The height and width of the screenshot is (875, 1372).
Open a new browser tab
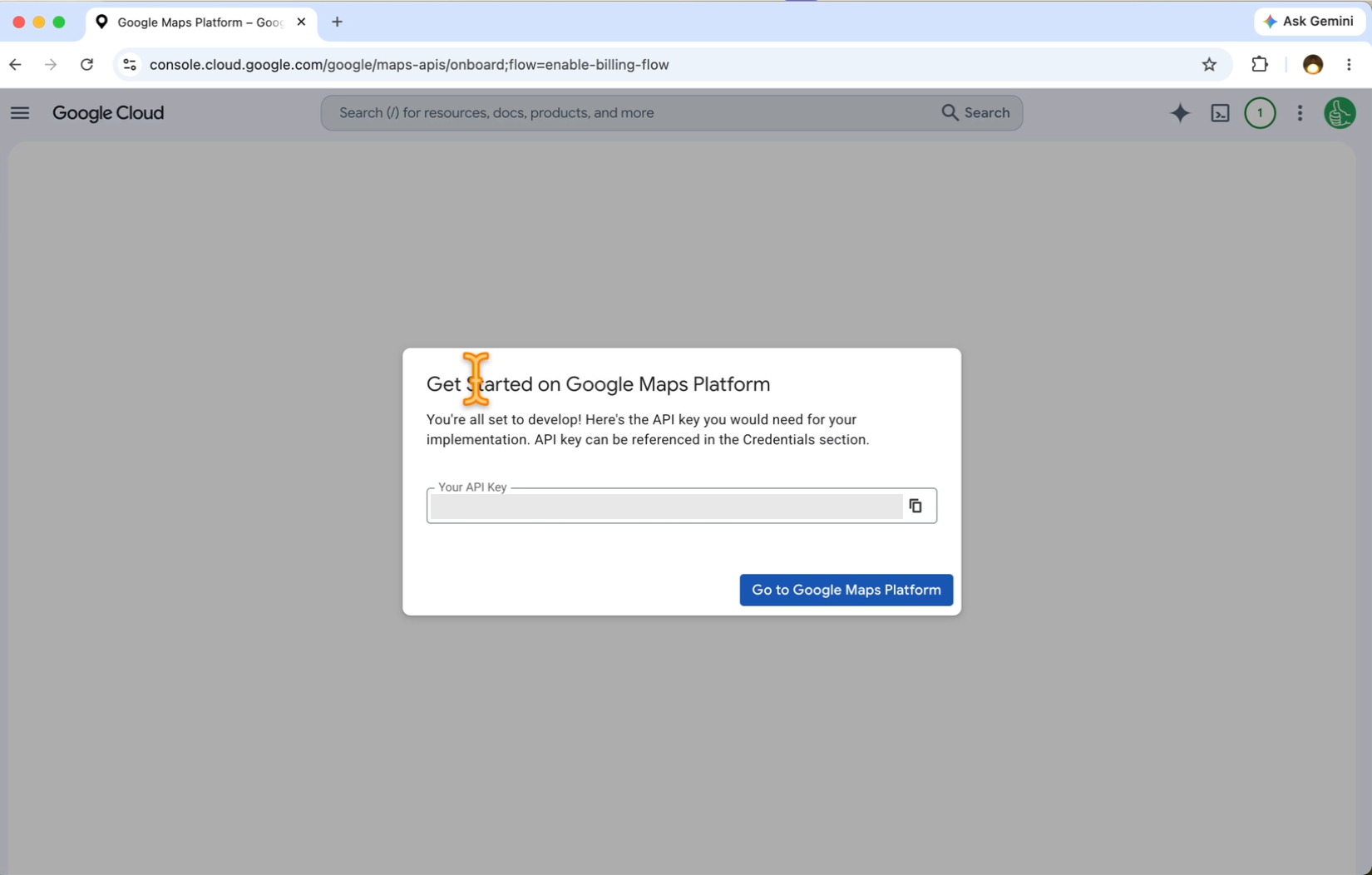coord(337,22)
